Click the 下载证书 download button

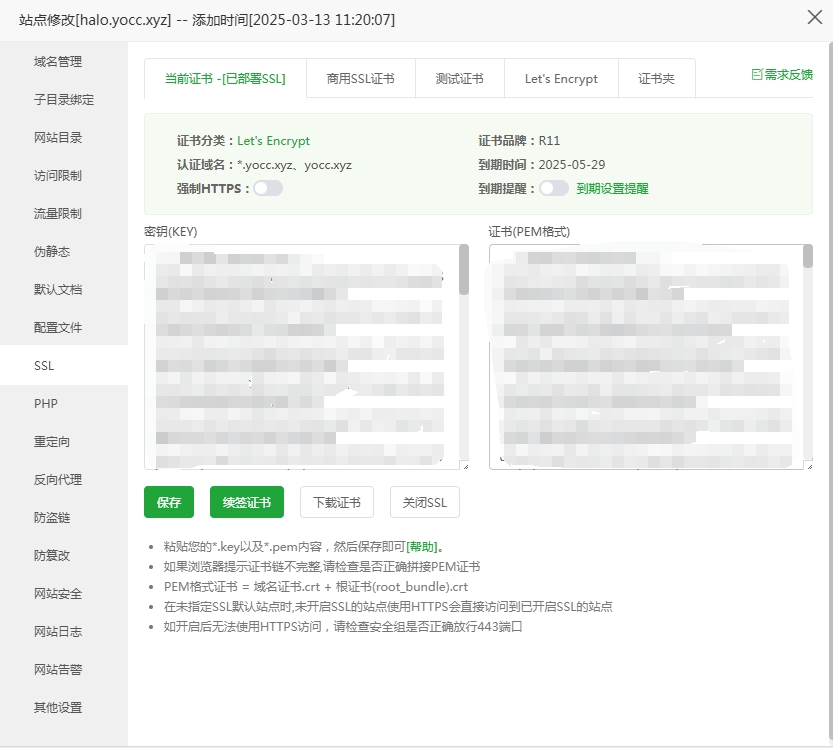coord(336,502)
